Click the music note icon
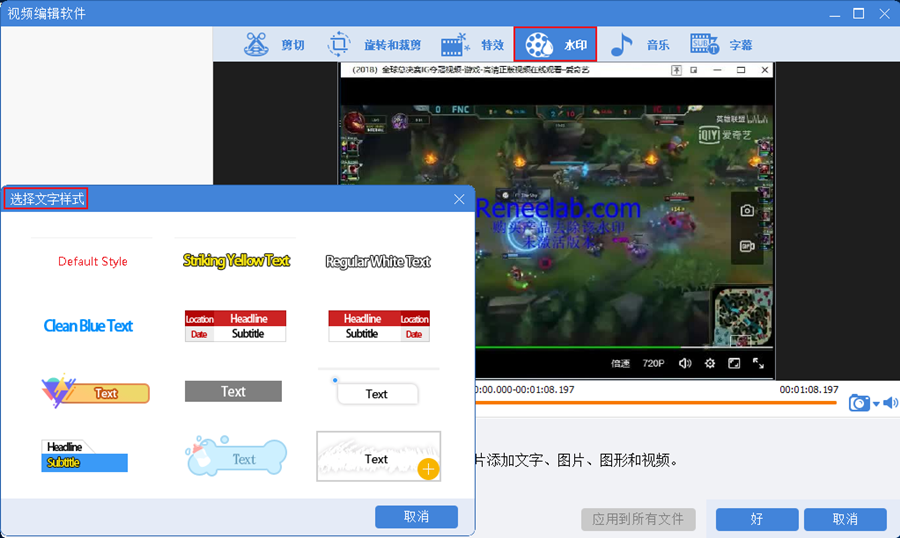Viewport: 900px width, 538px height. [621, 44]
